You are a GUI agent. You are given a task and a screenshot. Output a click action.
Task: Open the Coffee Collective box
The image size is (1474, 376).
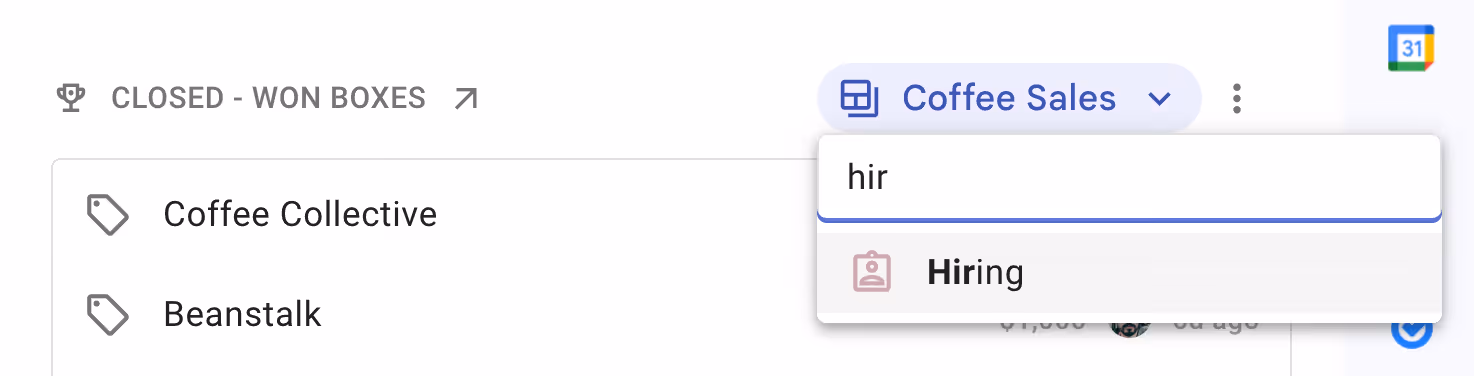[x=300, y=214]
